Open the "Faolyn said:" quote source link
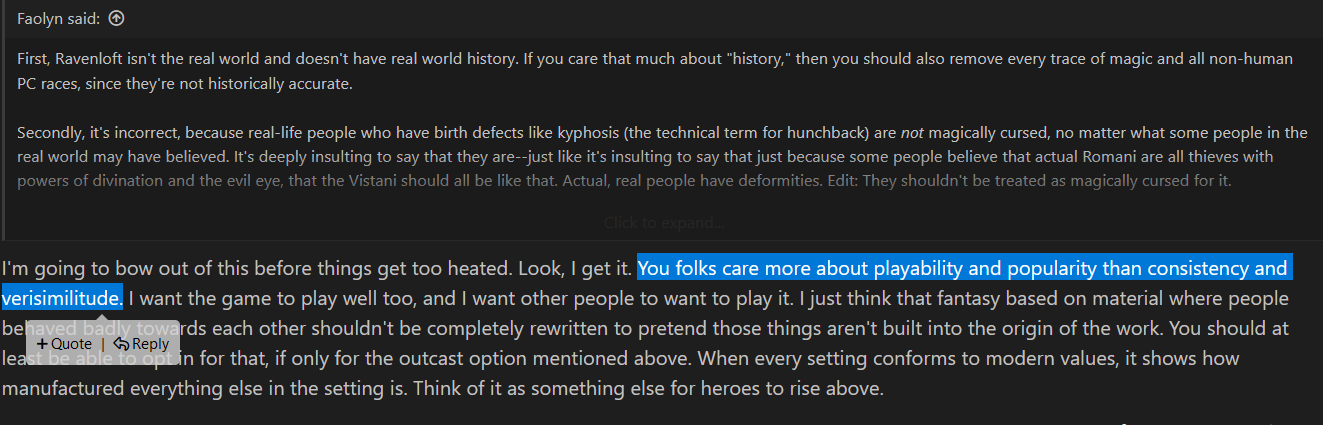The image size is (1323, 425). 58,18
